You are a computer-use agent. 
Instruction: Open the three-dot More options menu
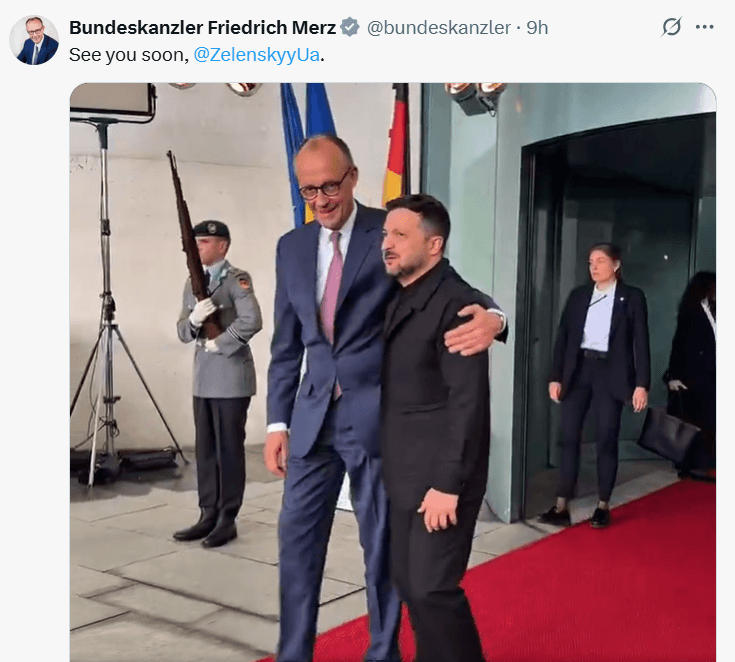pos(705,27)
